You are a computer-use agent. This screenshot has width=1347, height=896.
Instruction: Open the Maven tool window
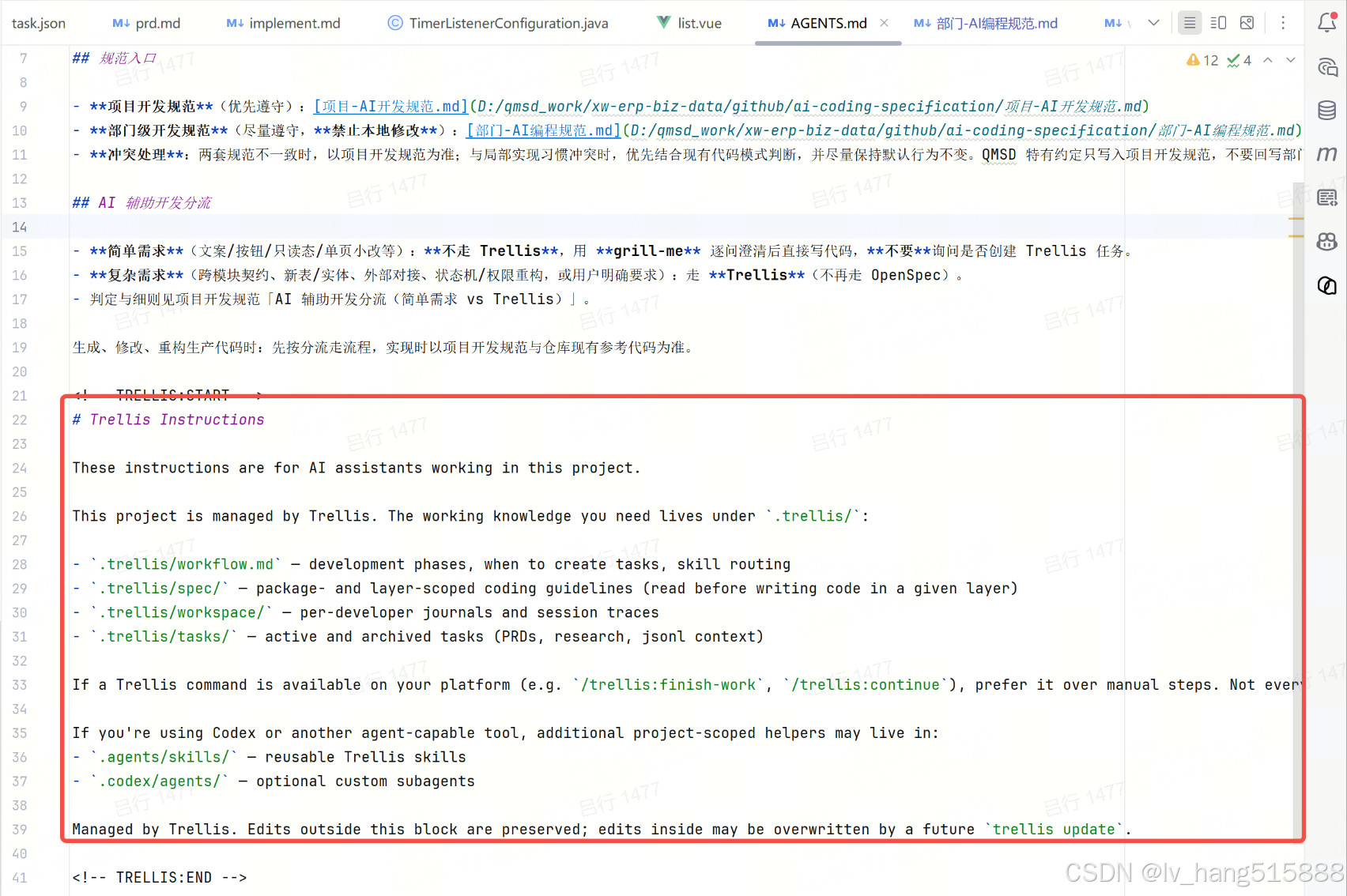click(x=1327, y=154)
